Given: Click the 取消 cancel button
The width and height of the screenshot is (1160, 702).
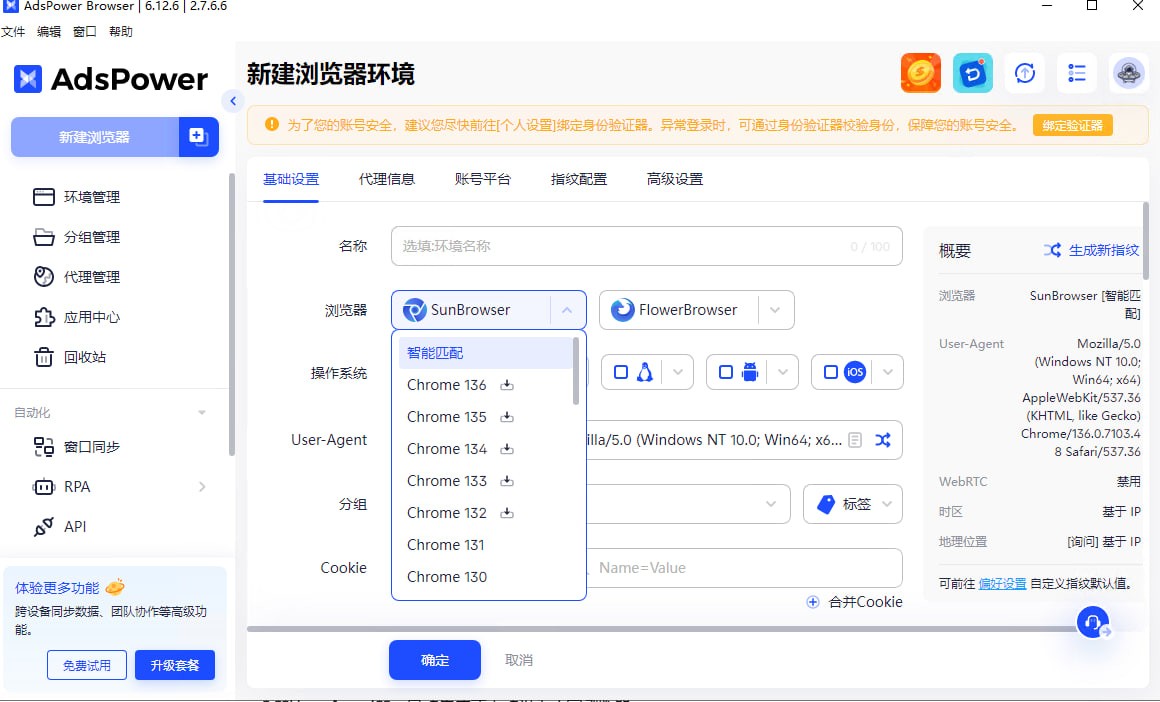Looking at the screenshot, I should point(519,660).
